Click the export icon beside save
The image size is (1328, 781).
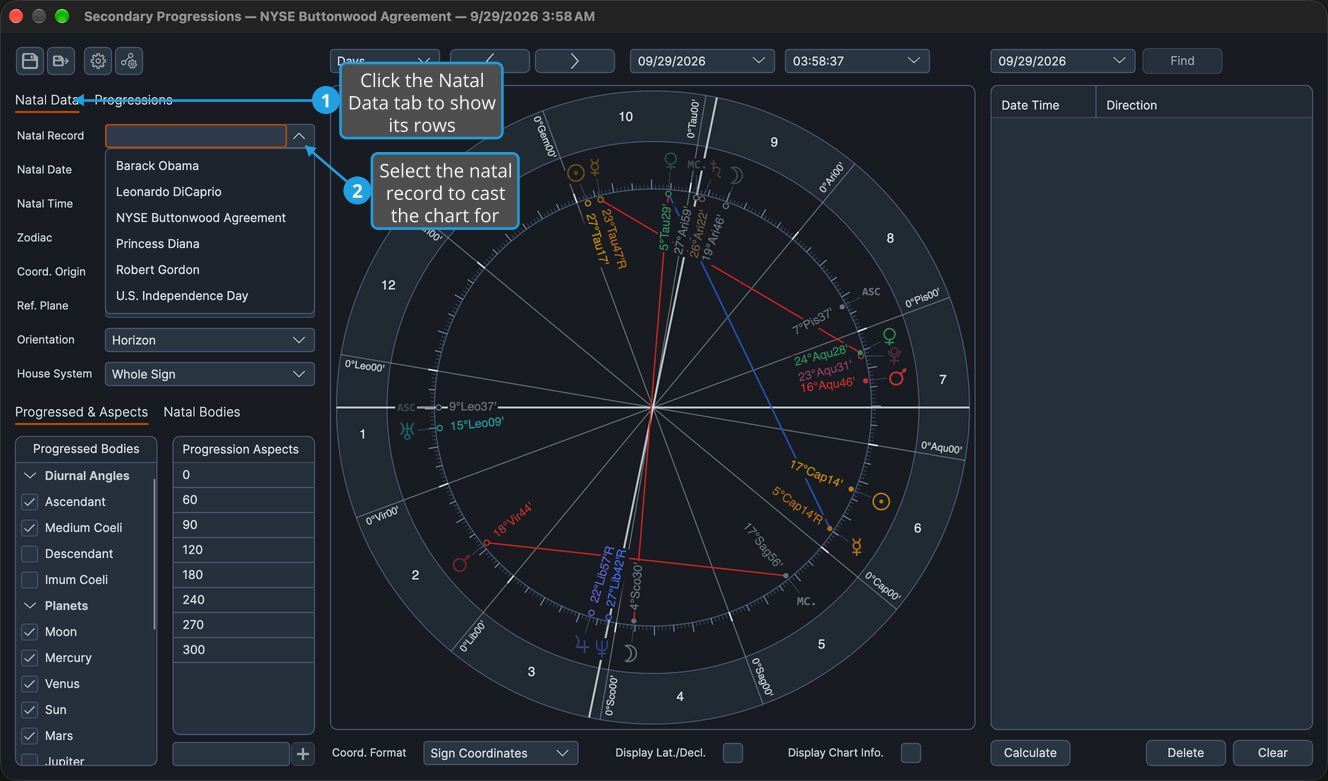[x=61, y=61]
